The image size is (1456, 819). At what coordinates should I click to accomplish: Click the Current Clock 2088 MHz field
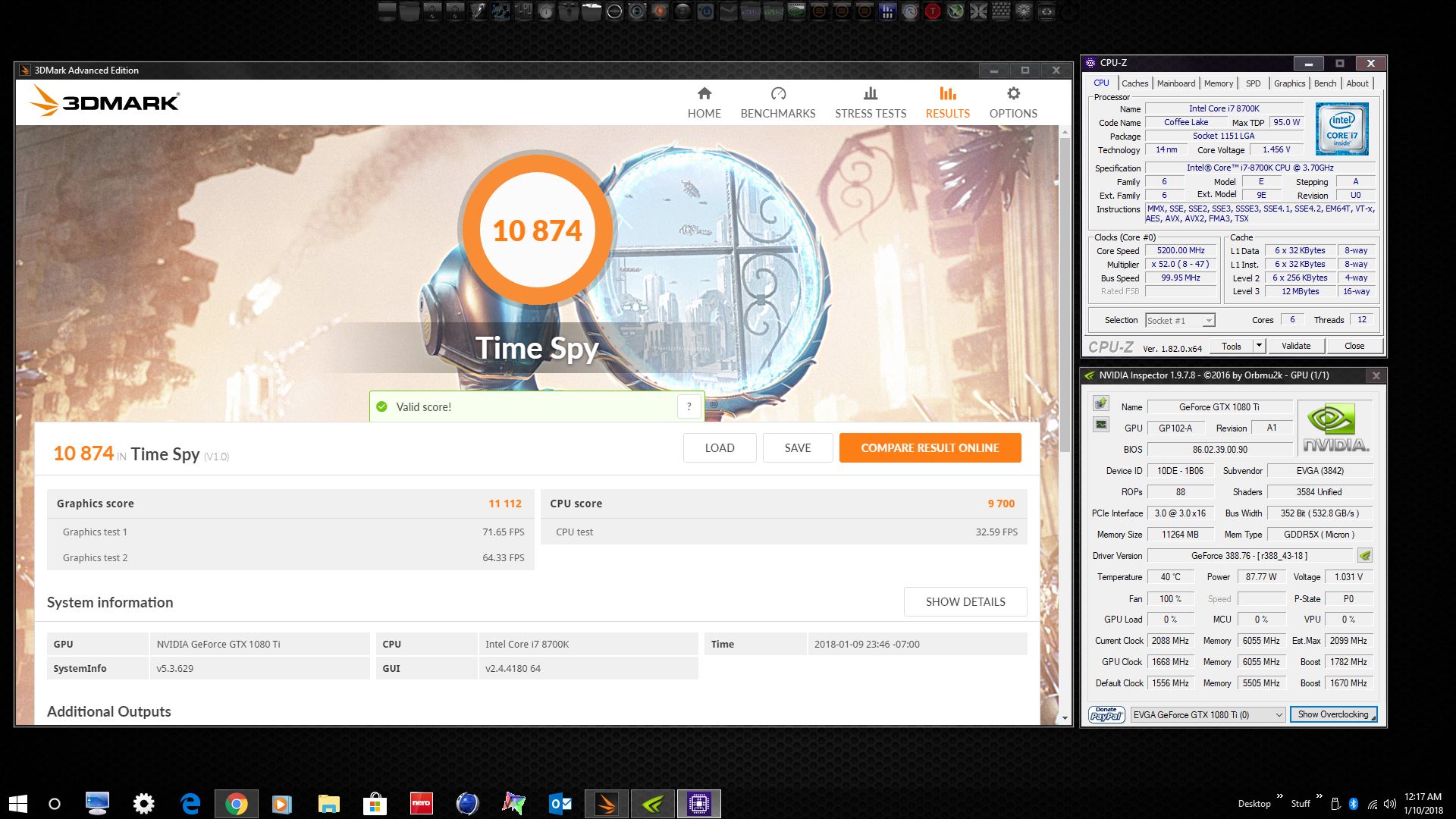[x=1170, y=641]
